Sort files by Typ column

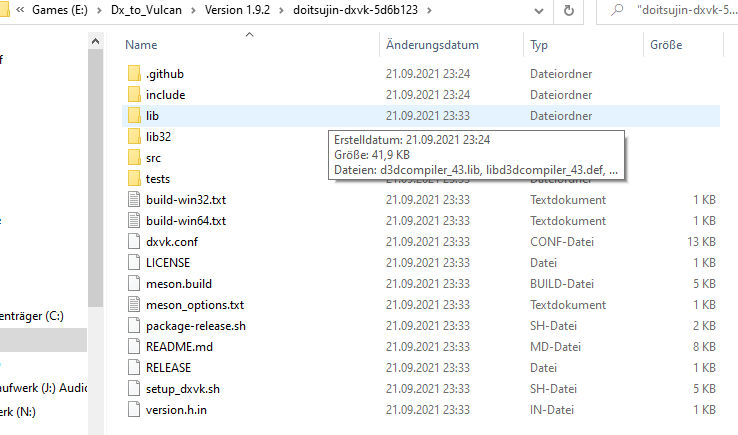tap(539, 45)
